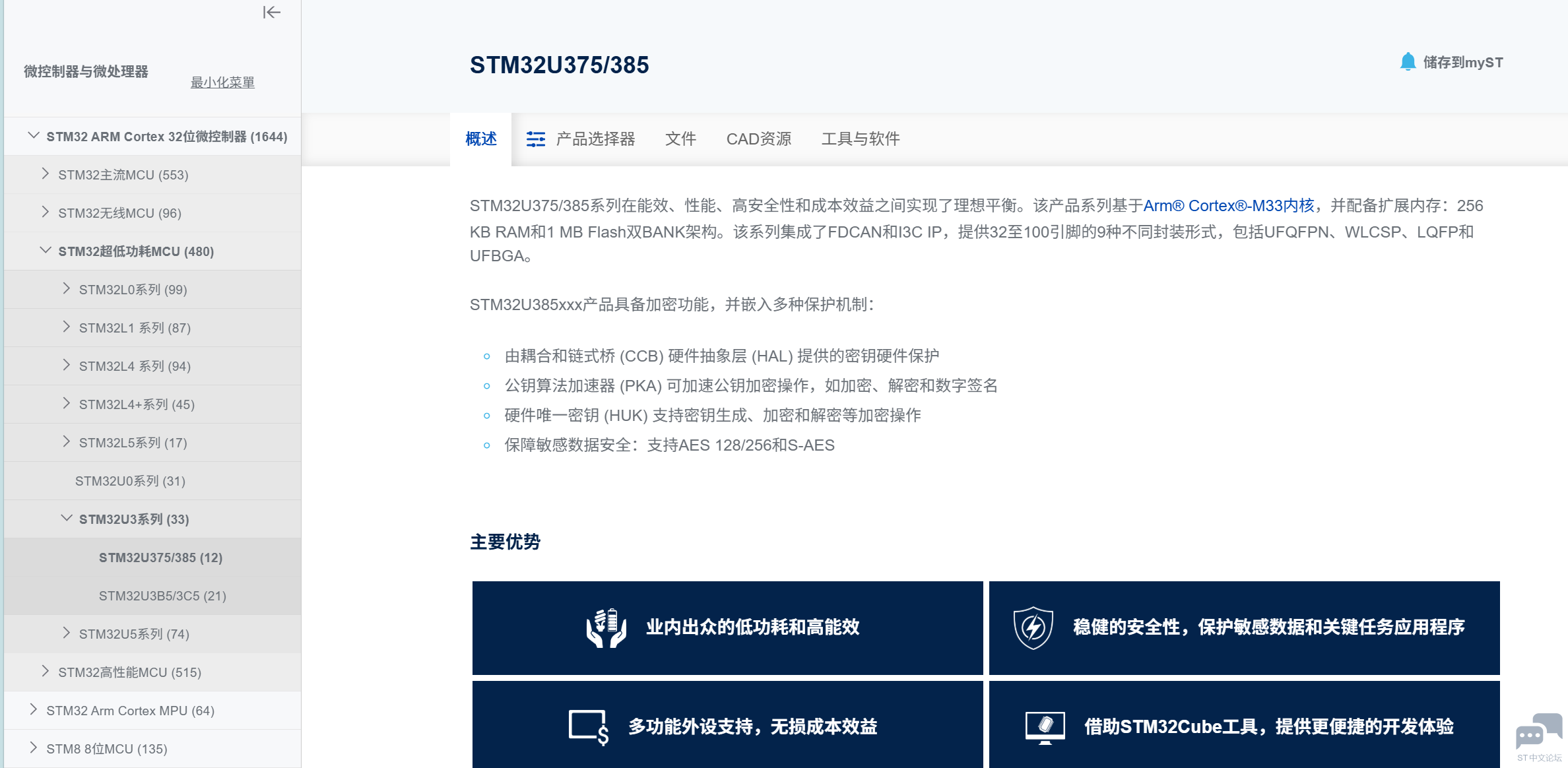The image size is (1568, 768).
Task: Open STM32U5系列 (74) entry
Action: [152, 634]
